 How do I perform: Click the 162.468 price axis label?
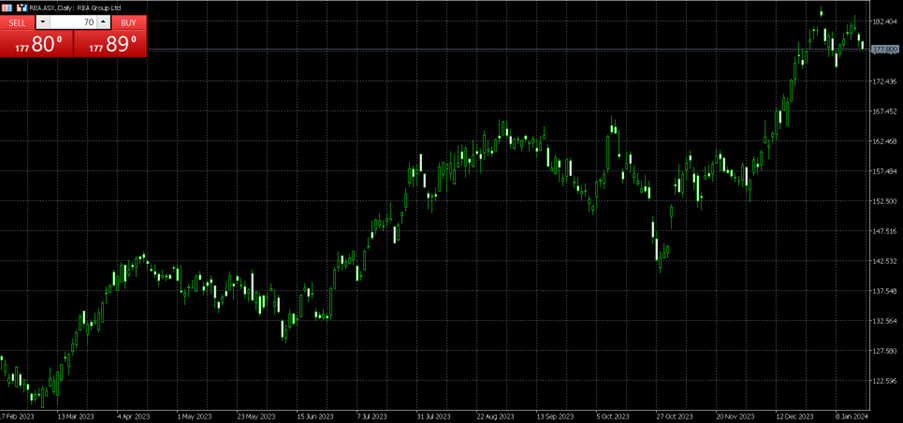[x=885, y=141]
